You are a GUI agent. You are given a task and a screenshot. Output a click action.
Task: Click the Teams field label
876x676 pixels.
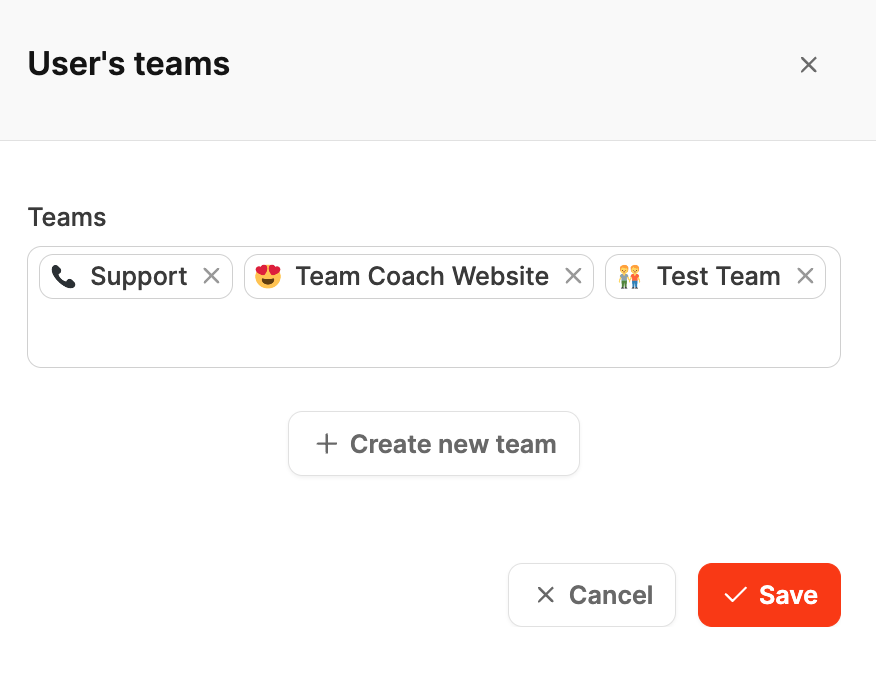tap(67, 217)
